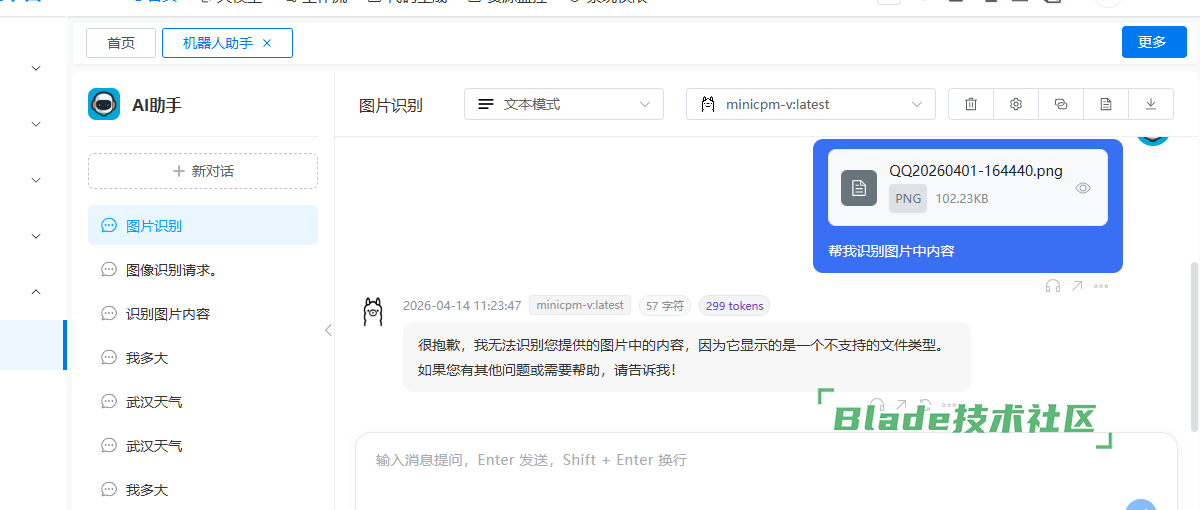This screenshot has height=510, width=1200.
Task: Open the minicpm-v:latest model dropdown
Action: pyautogui.click(x=811, y=104)
